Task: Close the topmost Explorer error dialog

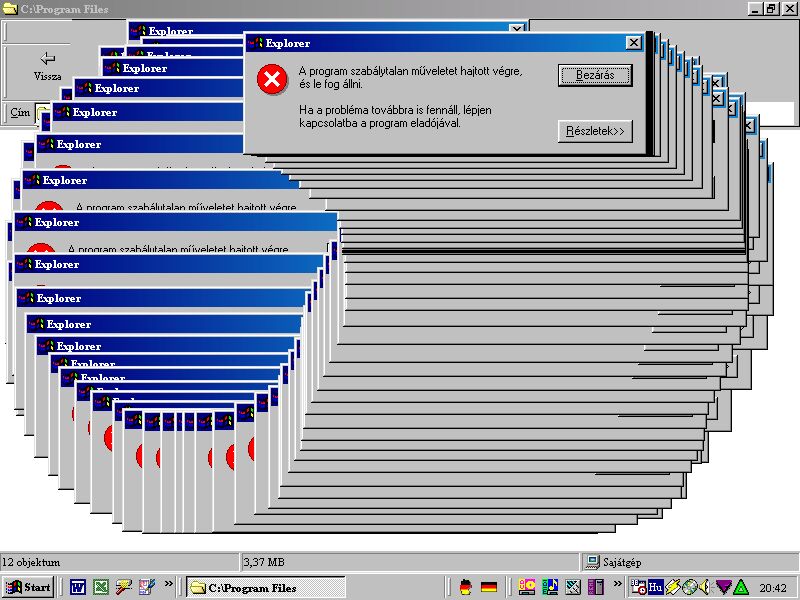Action: click(633, 43)
